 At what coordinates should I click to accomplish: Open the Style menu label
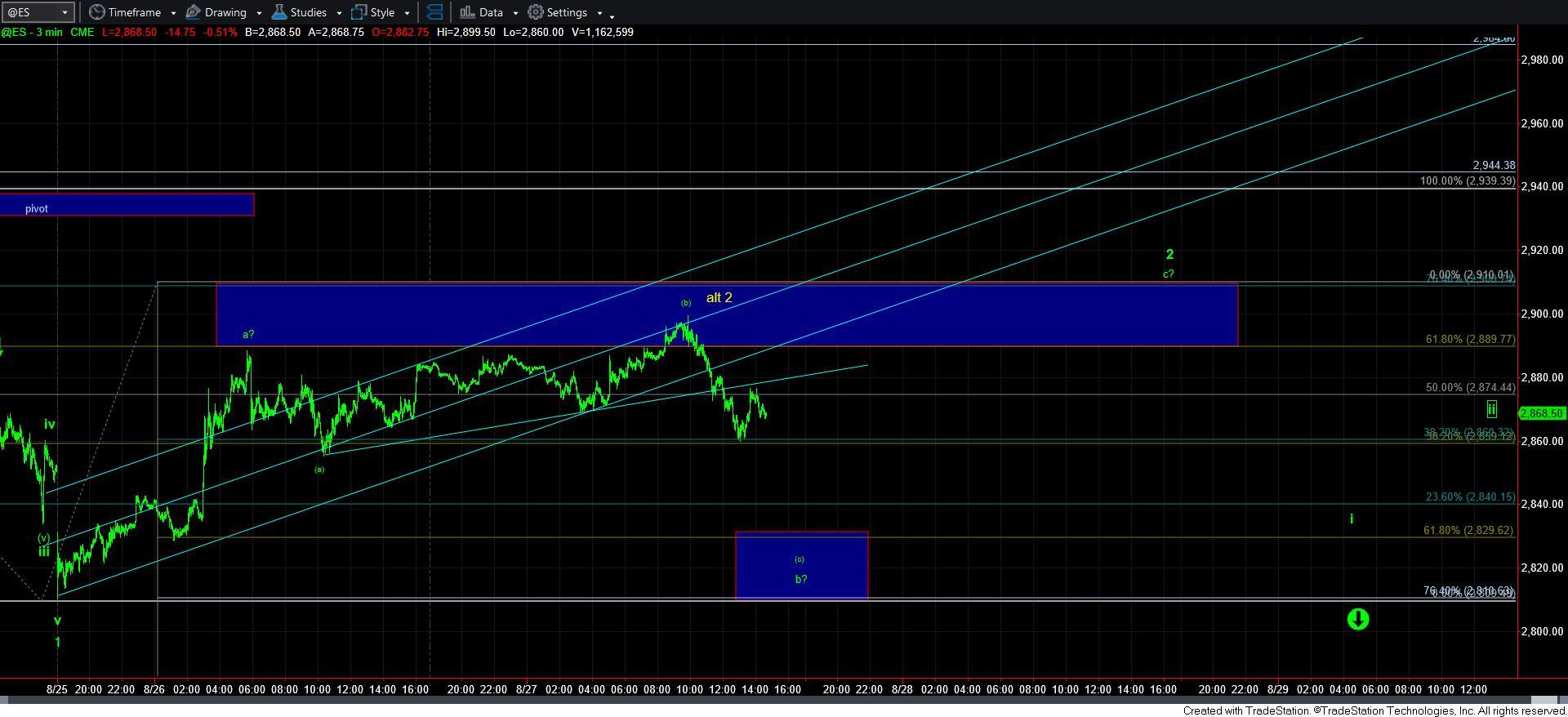coord(382,12)
